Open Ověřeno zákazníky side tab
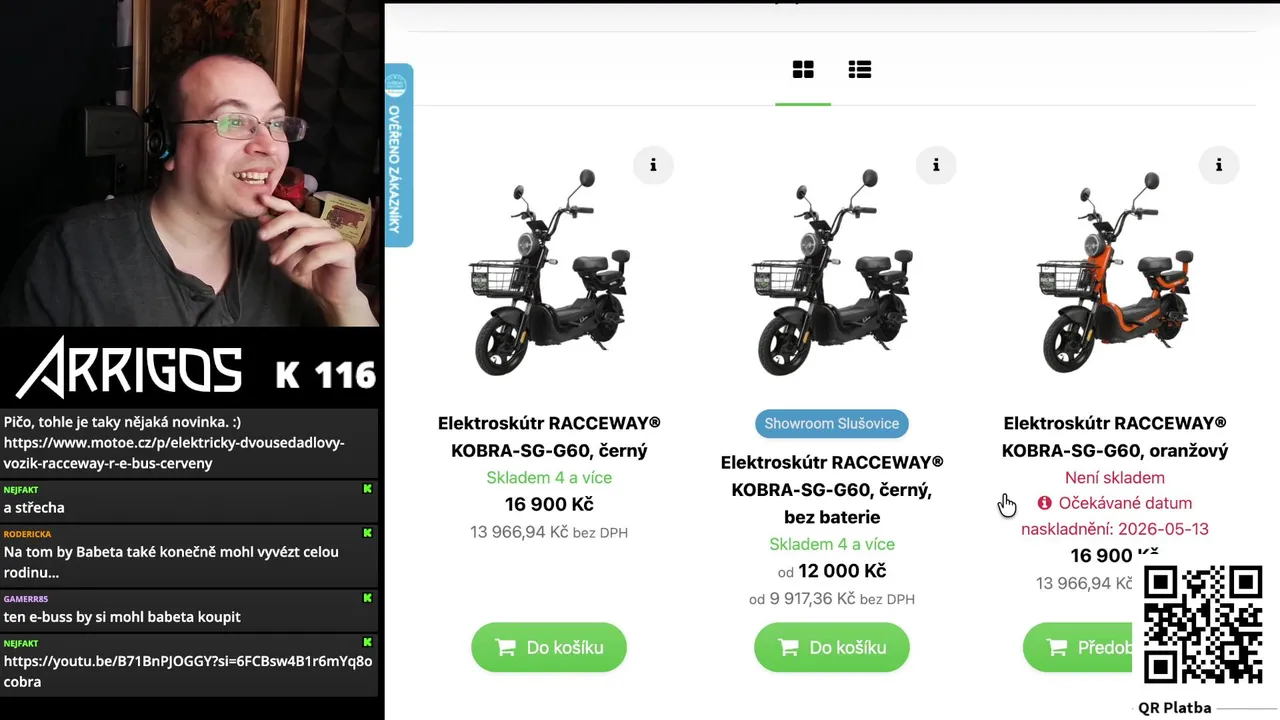This screenshot has width=1280, height=720. click(398, 155)
